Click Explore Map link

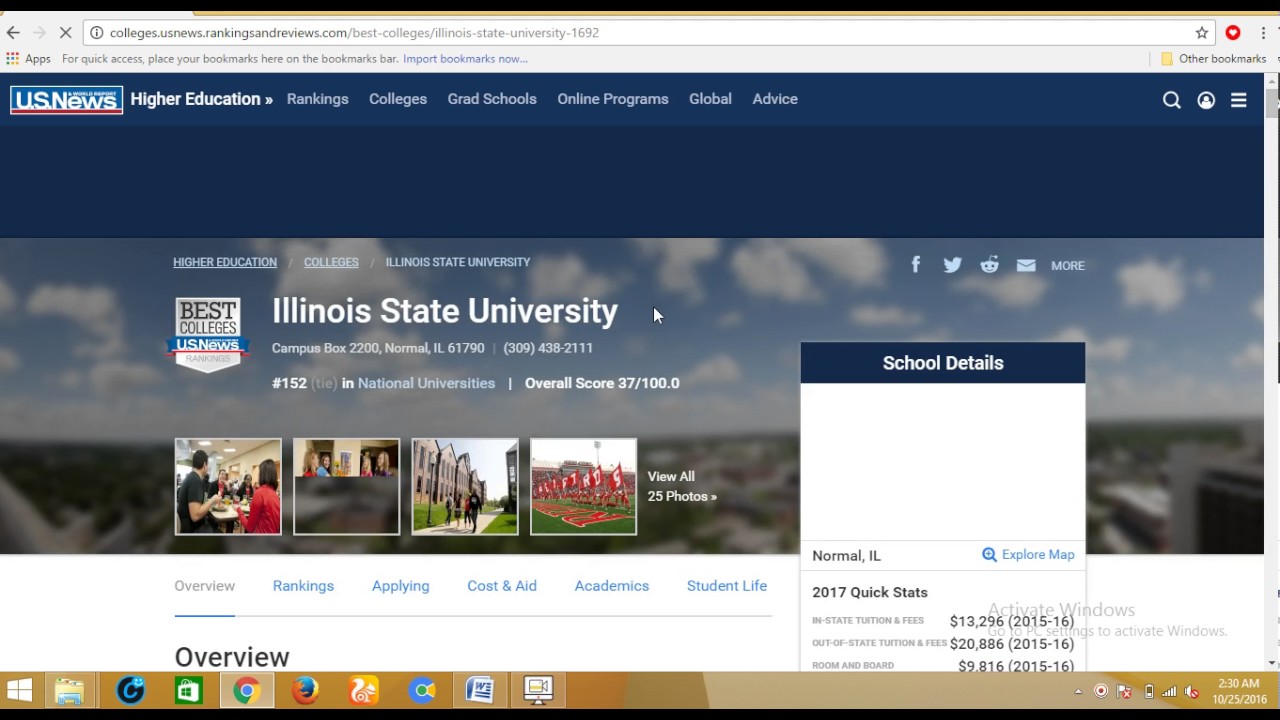point(1038,555)
